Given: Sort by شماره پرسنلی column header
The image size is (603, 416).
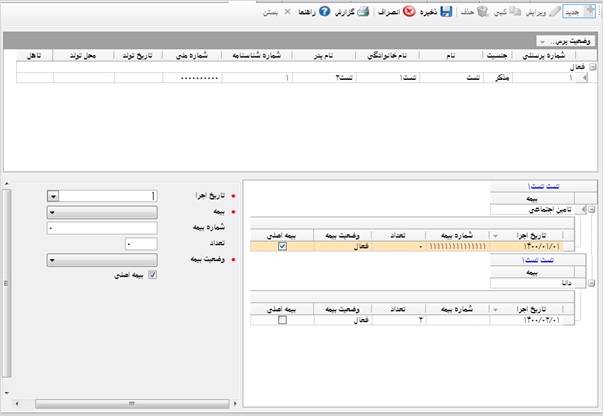Looking at the screenshot, I should (543, 55).
